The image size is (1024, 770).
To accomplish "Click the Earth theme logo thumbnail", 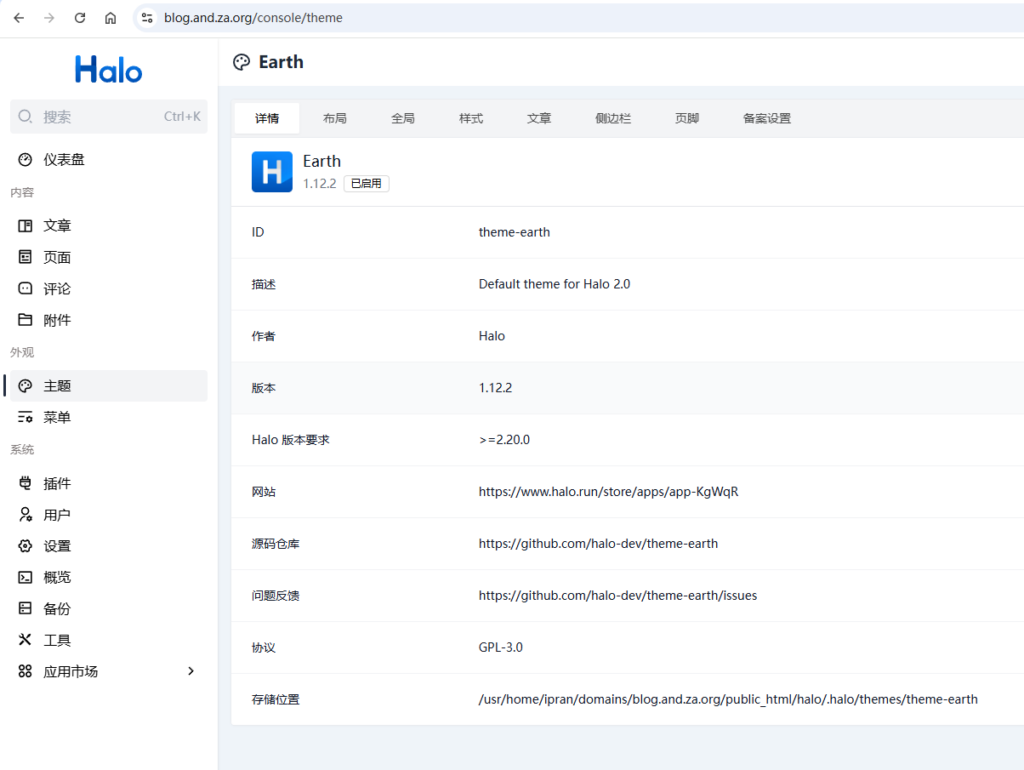I will pyautogui.click(x=272, y=172).
